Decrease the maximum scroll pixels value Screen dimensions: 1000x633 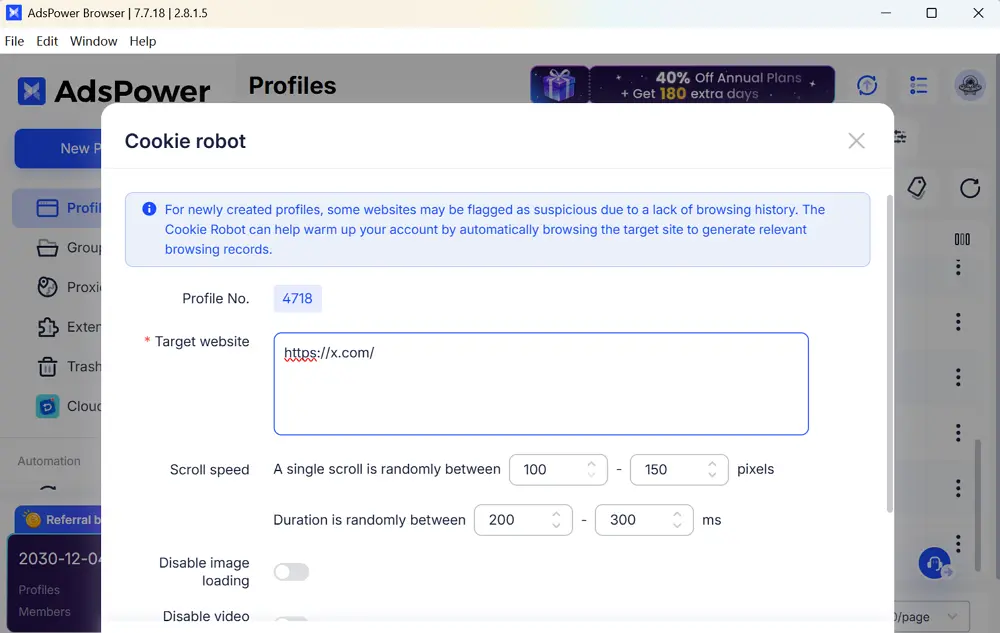tap(712, 476)
